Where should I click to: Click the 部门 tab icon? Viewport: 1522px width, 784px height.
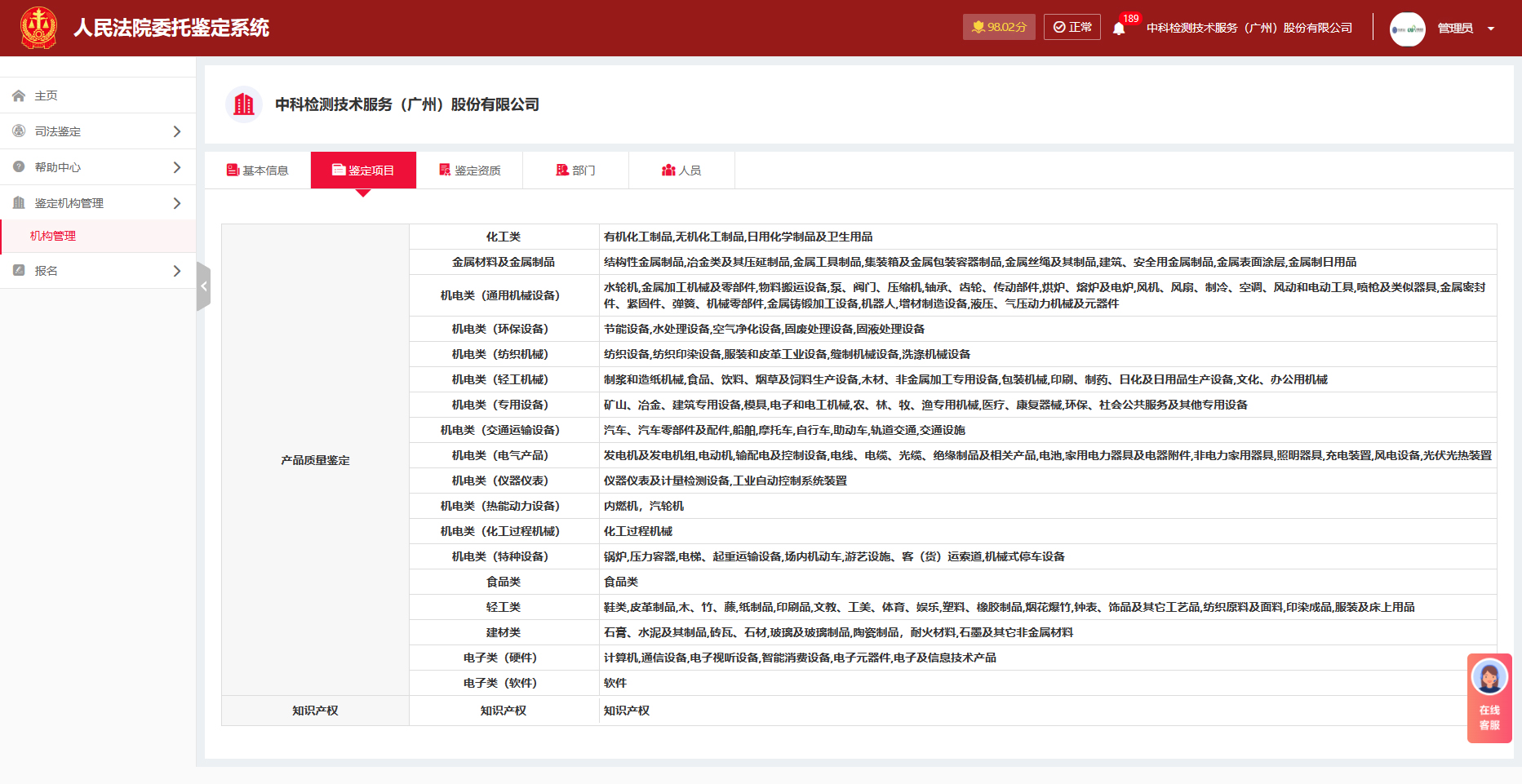(x=562, y=170)
